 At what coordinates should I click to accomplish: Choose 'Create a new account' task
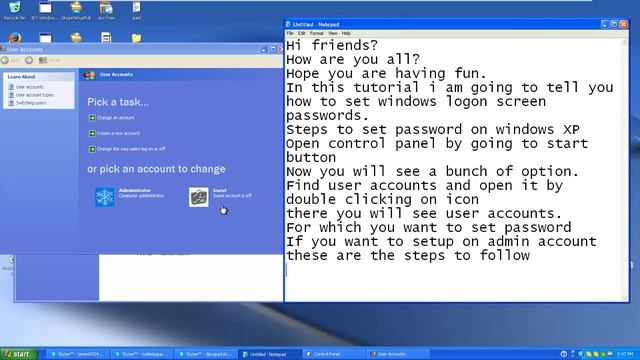click(118, 133)
